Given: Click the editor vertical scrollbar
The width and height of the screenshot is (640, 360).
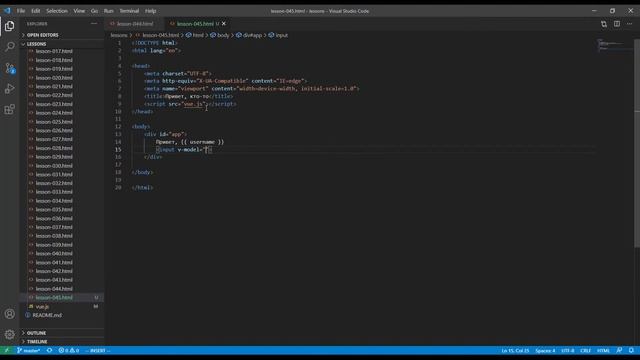Looking at the screenshot, I should point(637,143).
